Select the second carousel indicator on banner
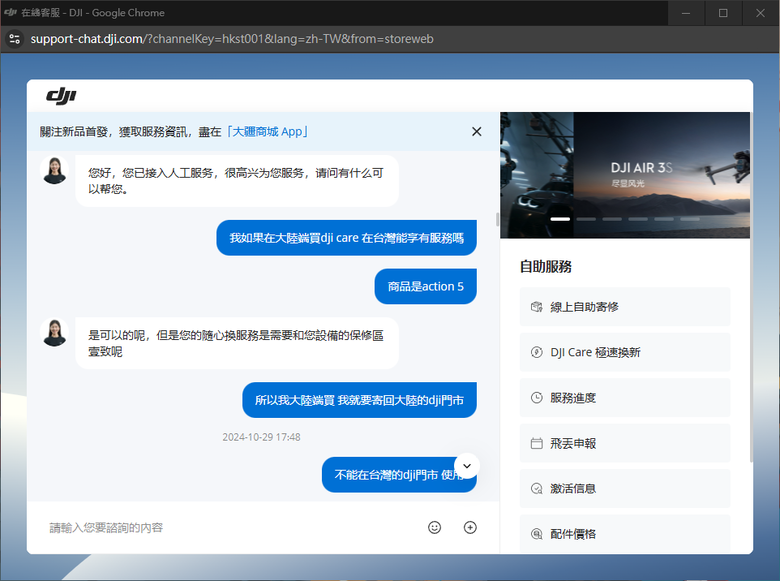The width and height of the screenshot is (780, 581). (586, 219)
